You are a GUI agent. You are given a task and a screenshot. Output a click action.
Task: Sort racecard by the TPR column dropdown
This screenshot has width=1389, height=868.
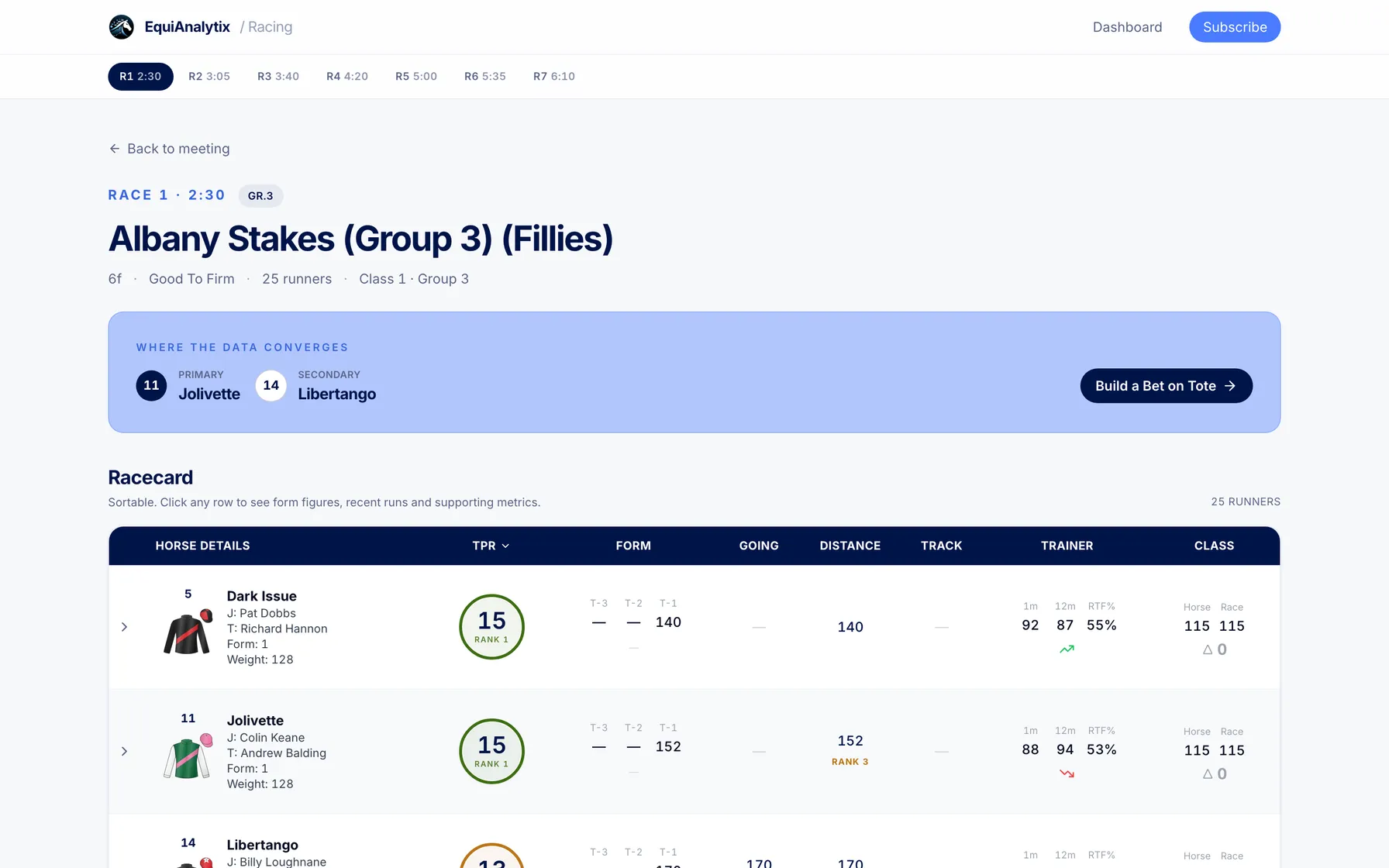point(491,546)
